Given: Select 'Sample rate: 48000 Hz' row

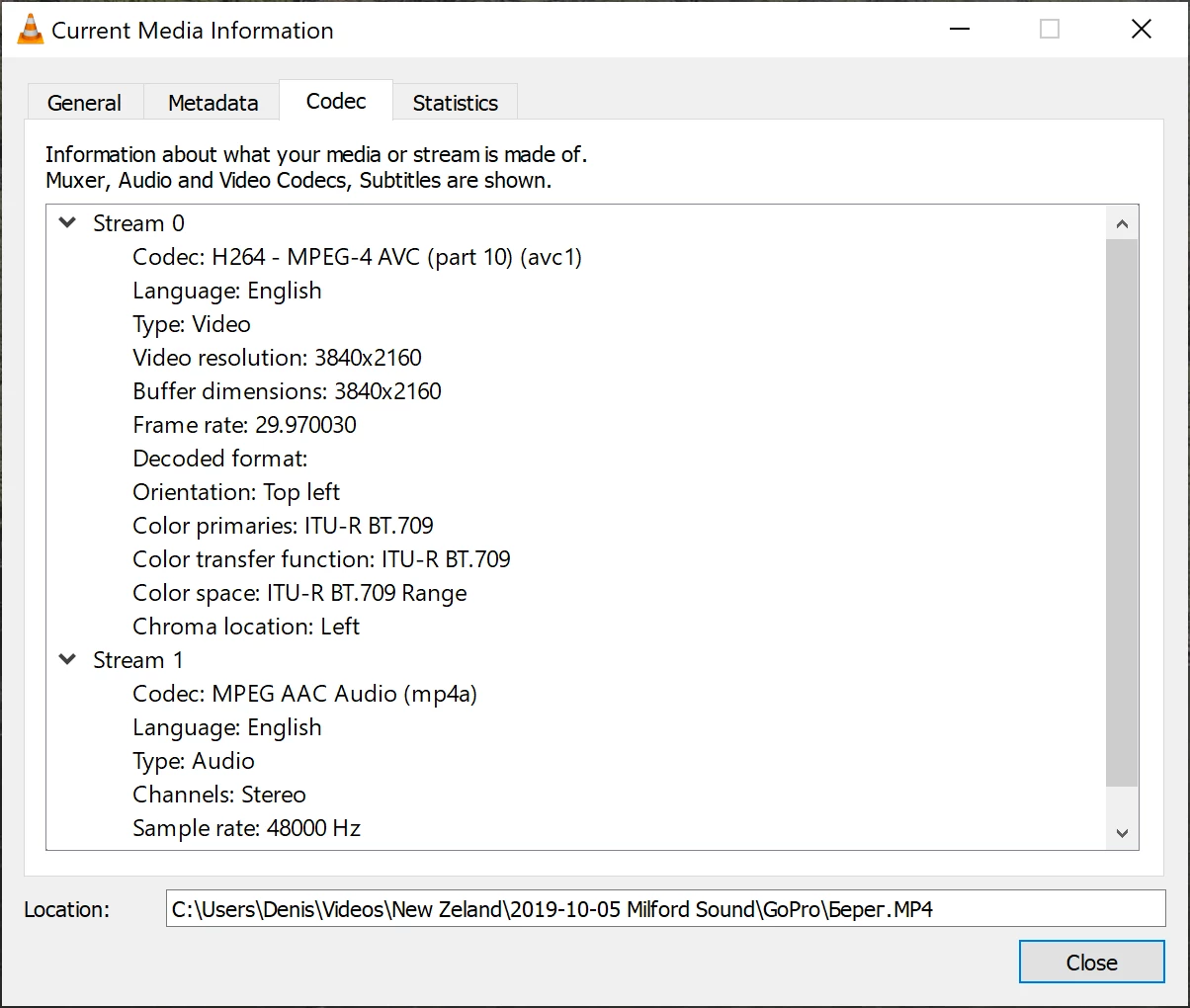Looking at the screenshot, I should pyautogui.click(x=247, y=828).
